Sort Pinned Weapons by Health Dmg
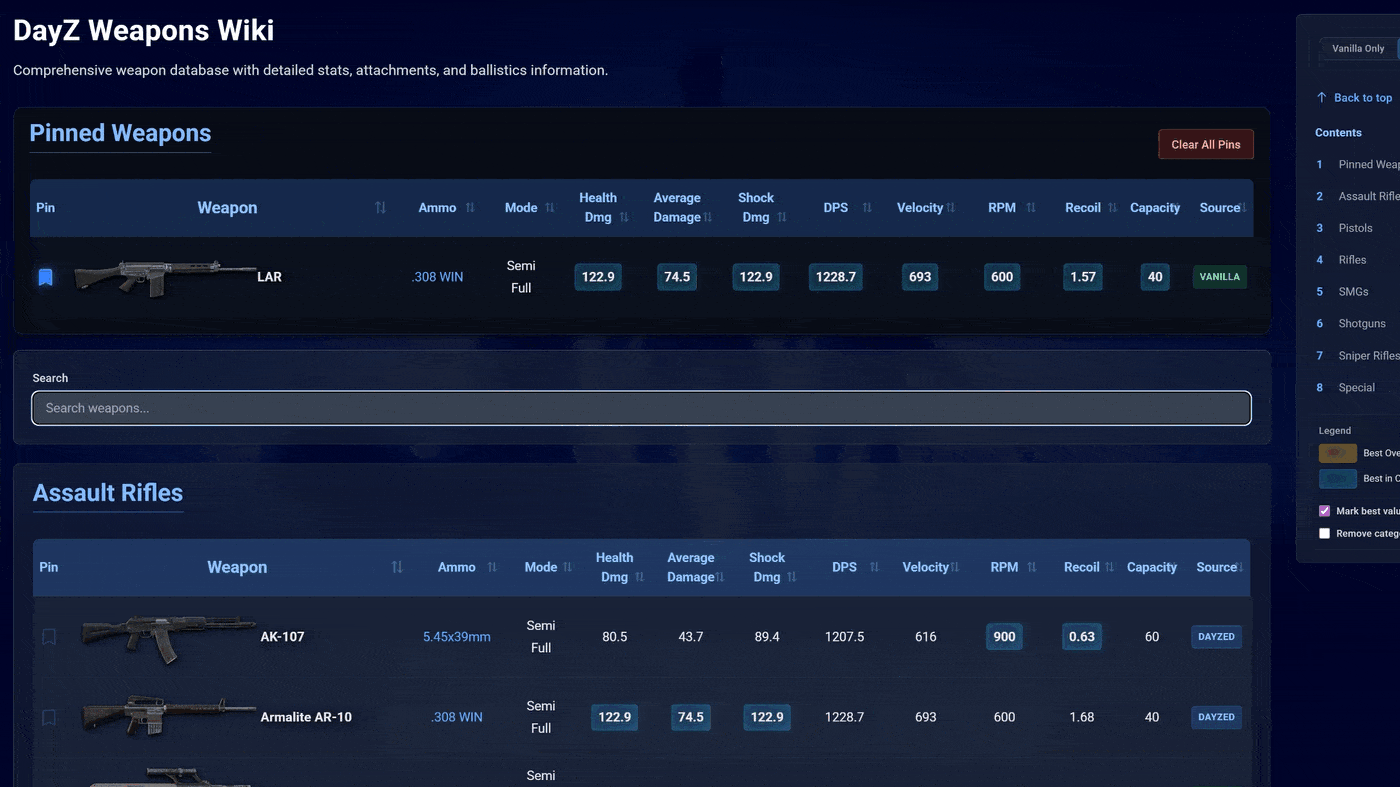The height and width of the screenshot is (787, 1400). coord(624,217)
